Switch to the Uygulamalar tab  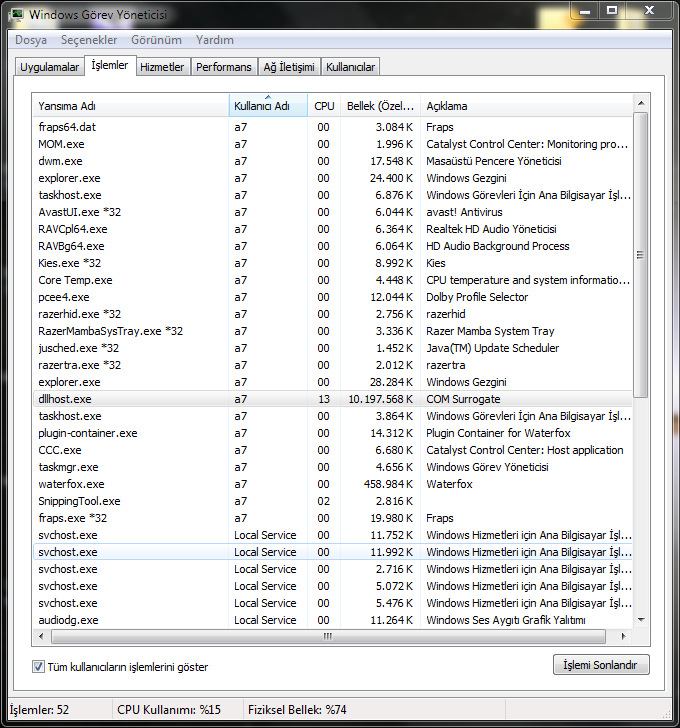pos(49,67)
